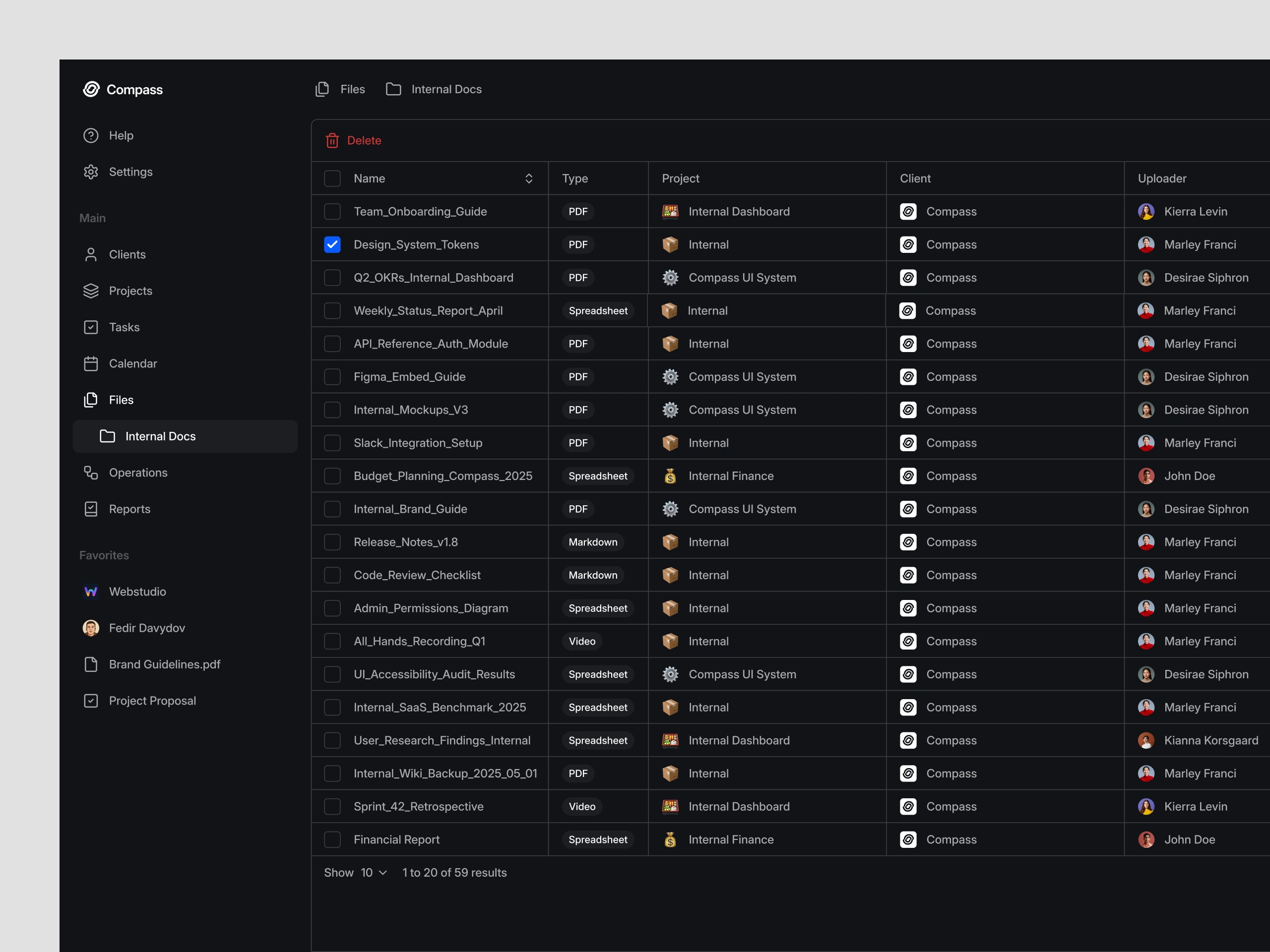The height and width of the screenshot is (952, 1270).
Task: Check the Financial Report row checkbox
Action: 332,839
